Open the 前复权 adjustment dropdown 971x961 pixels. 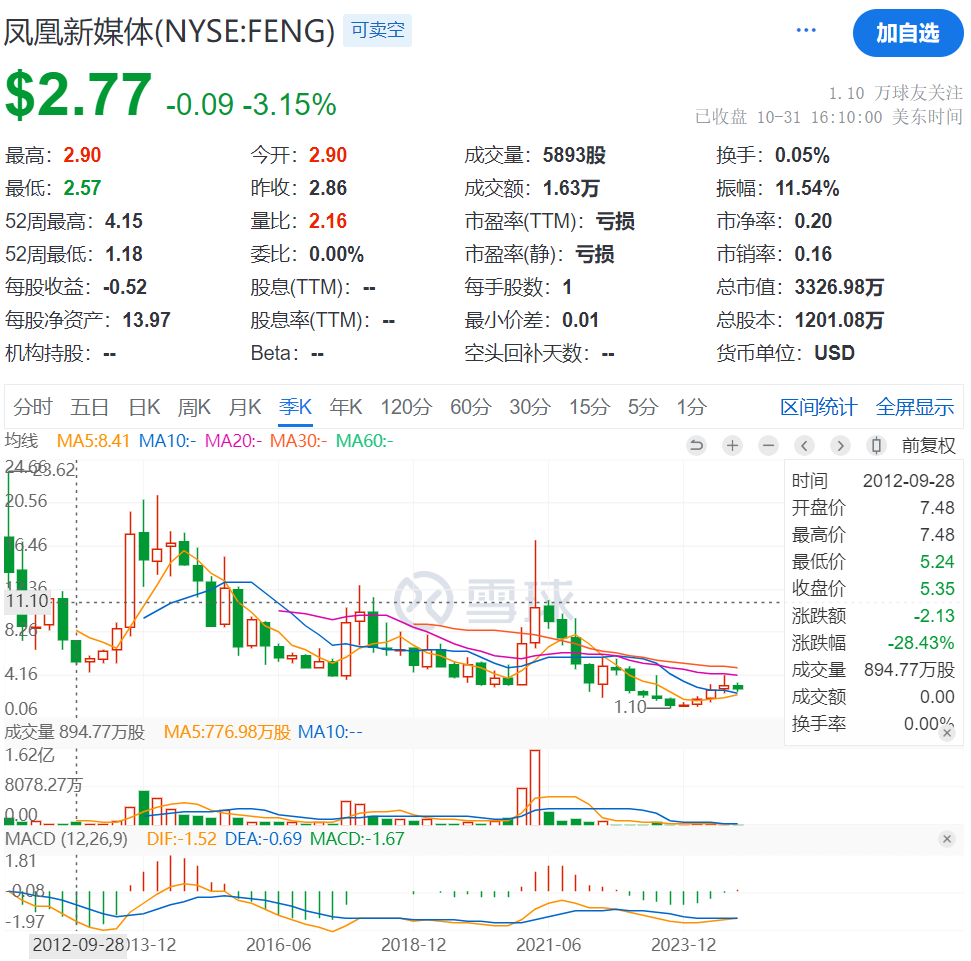(928, 445)
